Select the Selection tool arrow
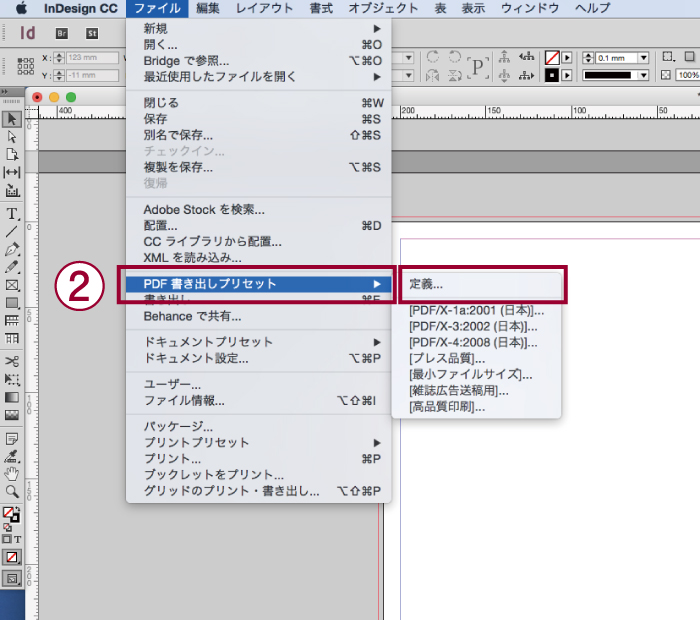Screen dimensions: 700x620 [x=12, y=119]
